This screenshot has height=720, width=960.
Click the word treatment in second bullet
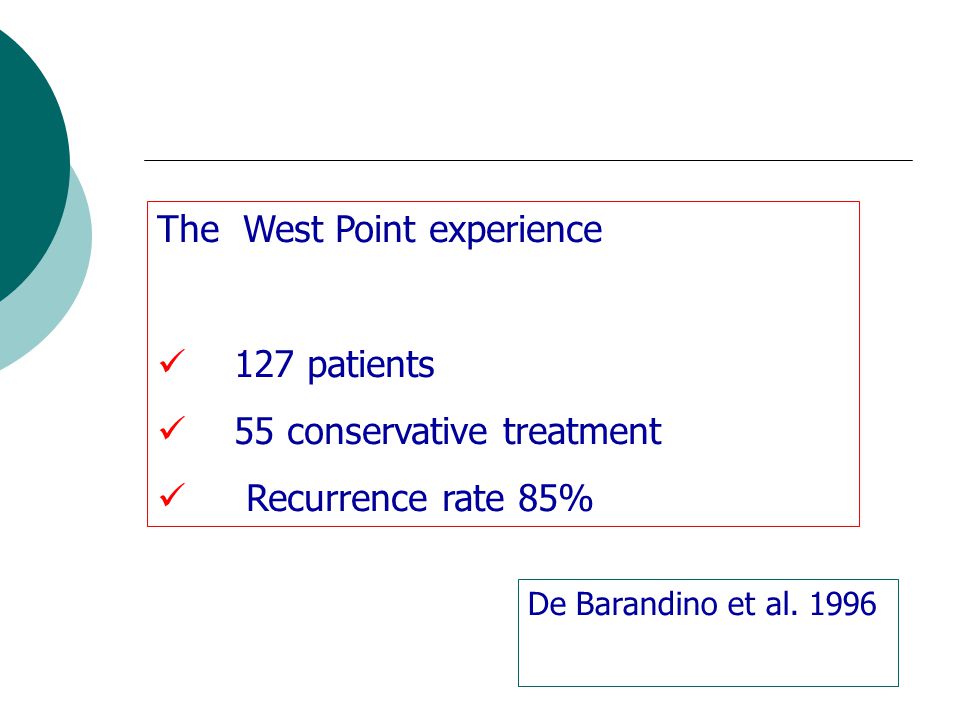point(582,431)
